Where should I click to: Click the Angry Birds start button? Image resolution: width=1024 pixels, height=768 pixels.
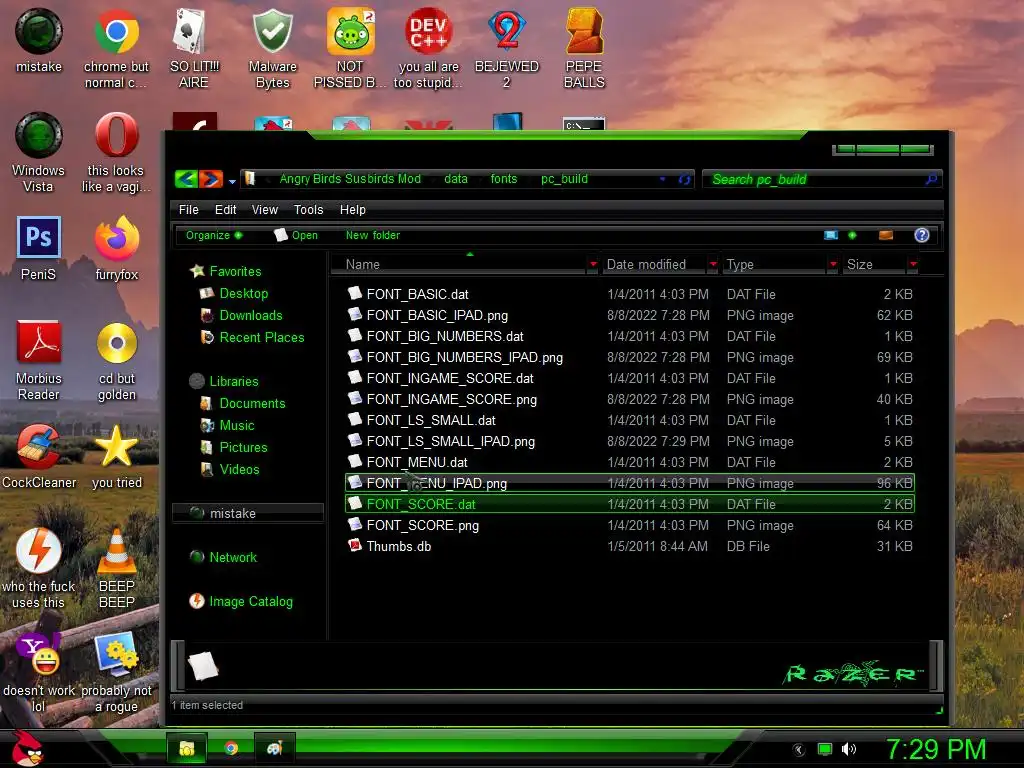[27, 748]
